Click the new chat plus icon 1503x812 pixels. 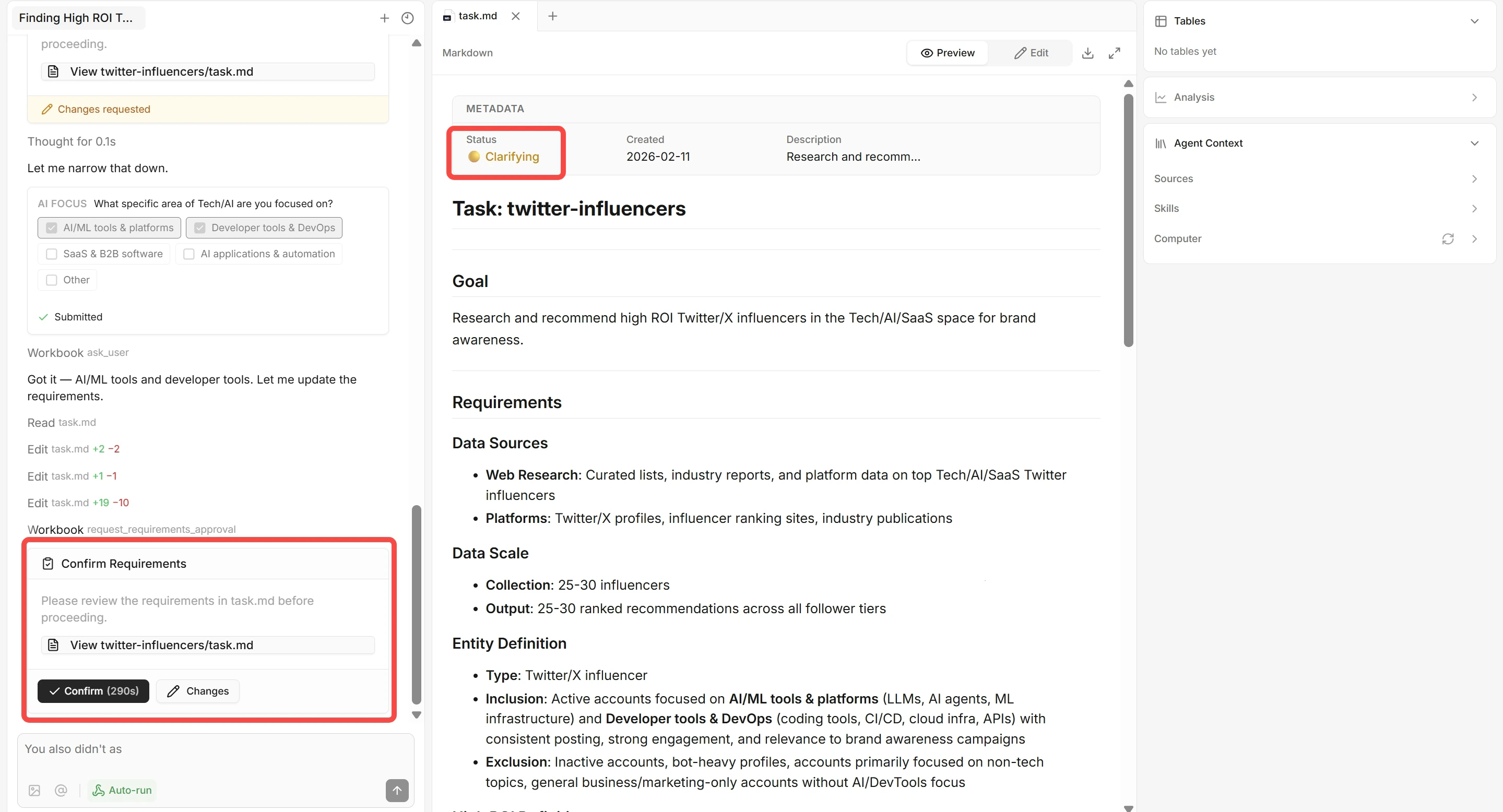[x=384, y=18]
